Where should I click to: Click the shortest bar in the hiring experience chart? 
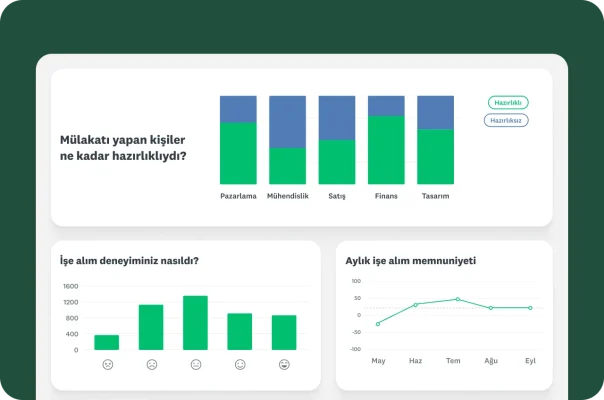pos(107,342)
